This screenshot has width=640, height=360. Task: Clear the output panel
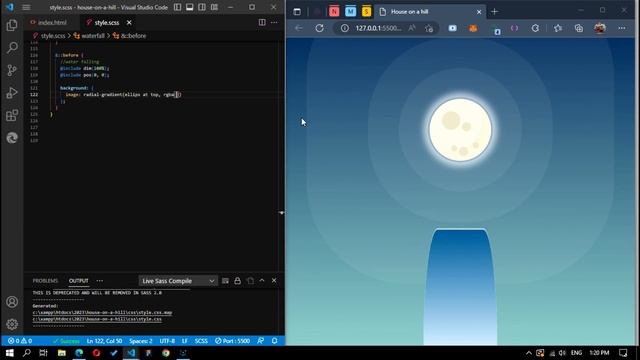225,281
